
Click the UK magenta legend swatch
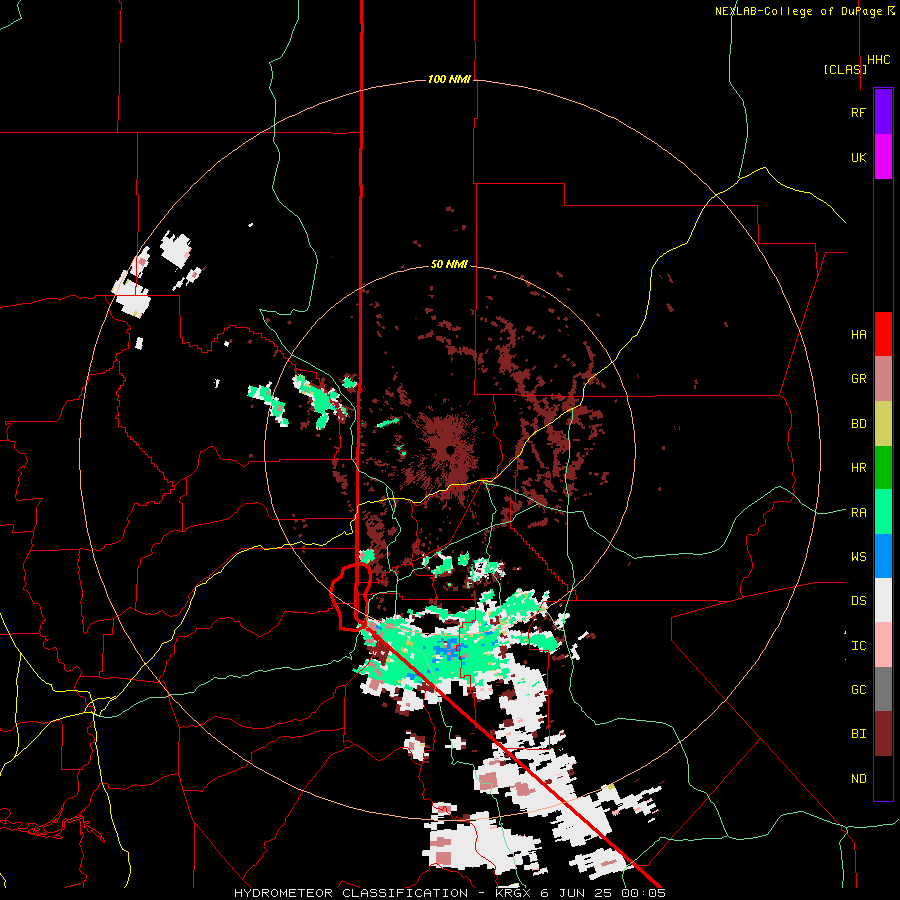(883, 157)
